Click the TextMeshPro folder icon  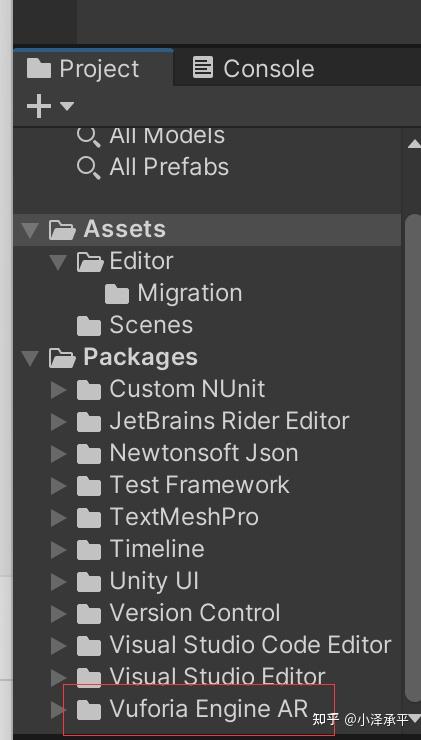[89, 518]
